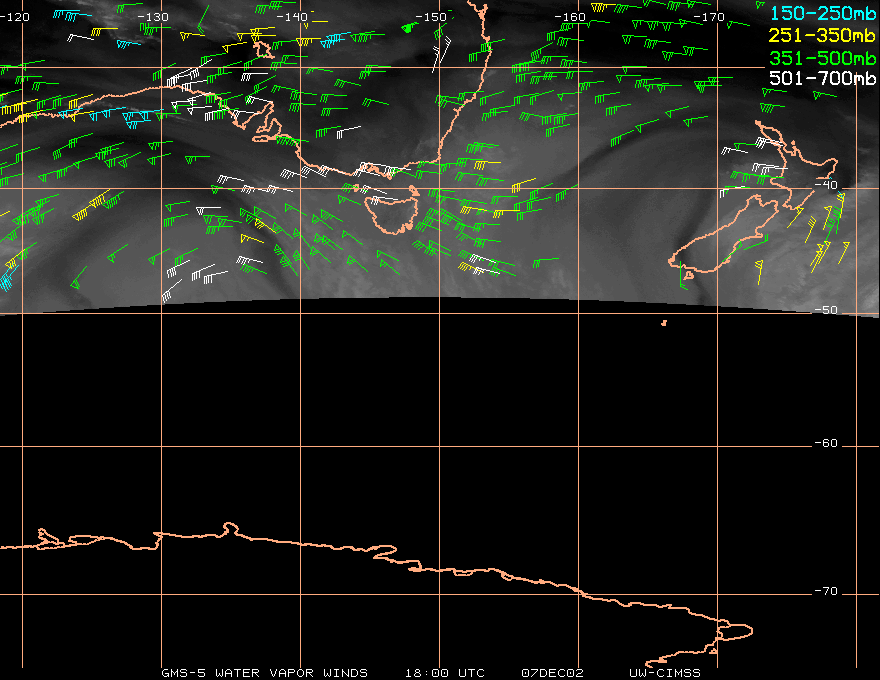
Task: Click the GMS-5 WATER VAPOR WINDS caption
Action: click(264, 673)
